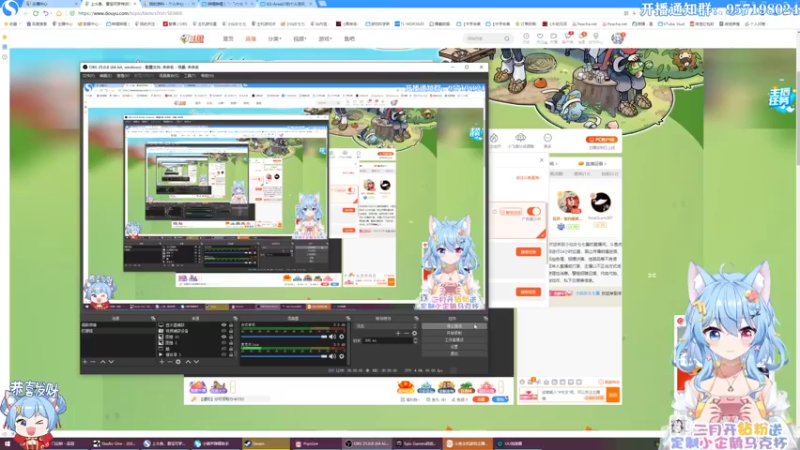Move the scene down with the Scenes down arrow
The height and width of the screenshot is (450, 800).
click(x=111, y=362)
